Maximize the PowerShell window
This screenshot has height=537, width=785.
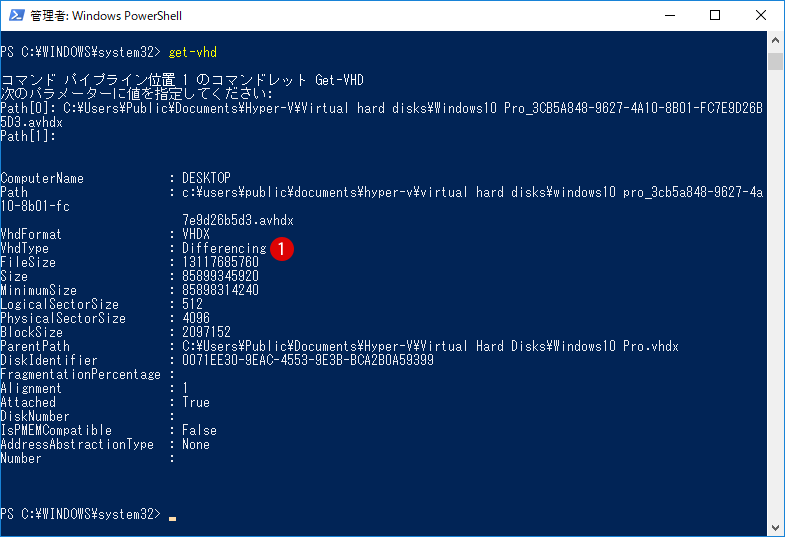[715, 16]
